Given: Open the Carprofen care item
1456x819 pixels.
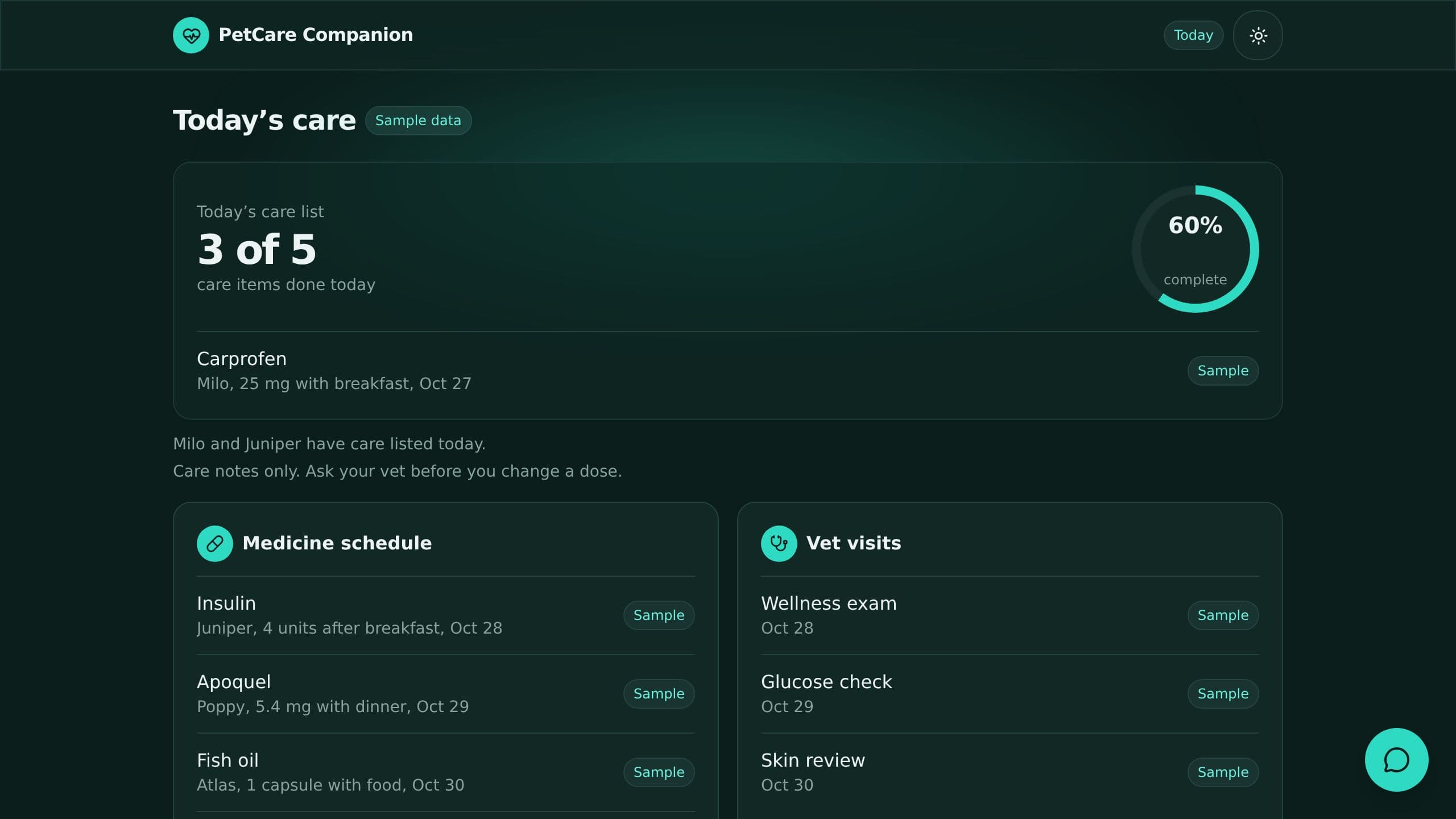Looking at the screenshot, I should 727,371.
